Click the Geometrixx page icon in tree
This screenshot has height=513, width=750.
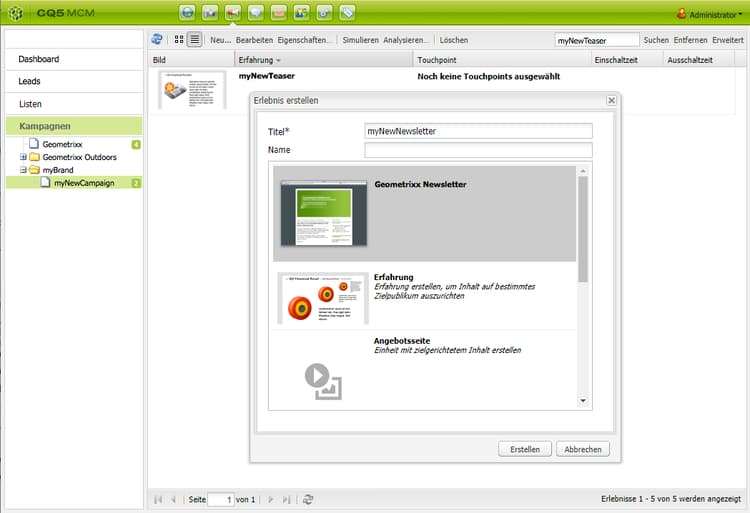click(33, 143)
